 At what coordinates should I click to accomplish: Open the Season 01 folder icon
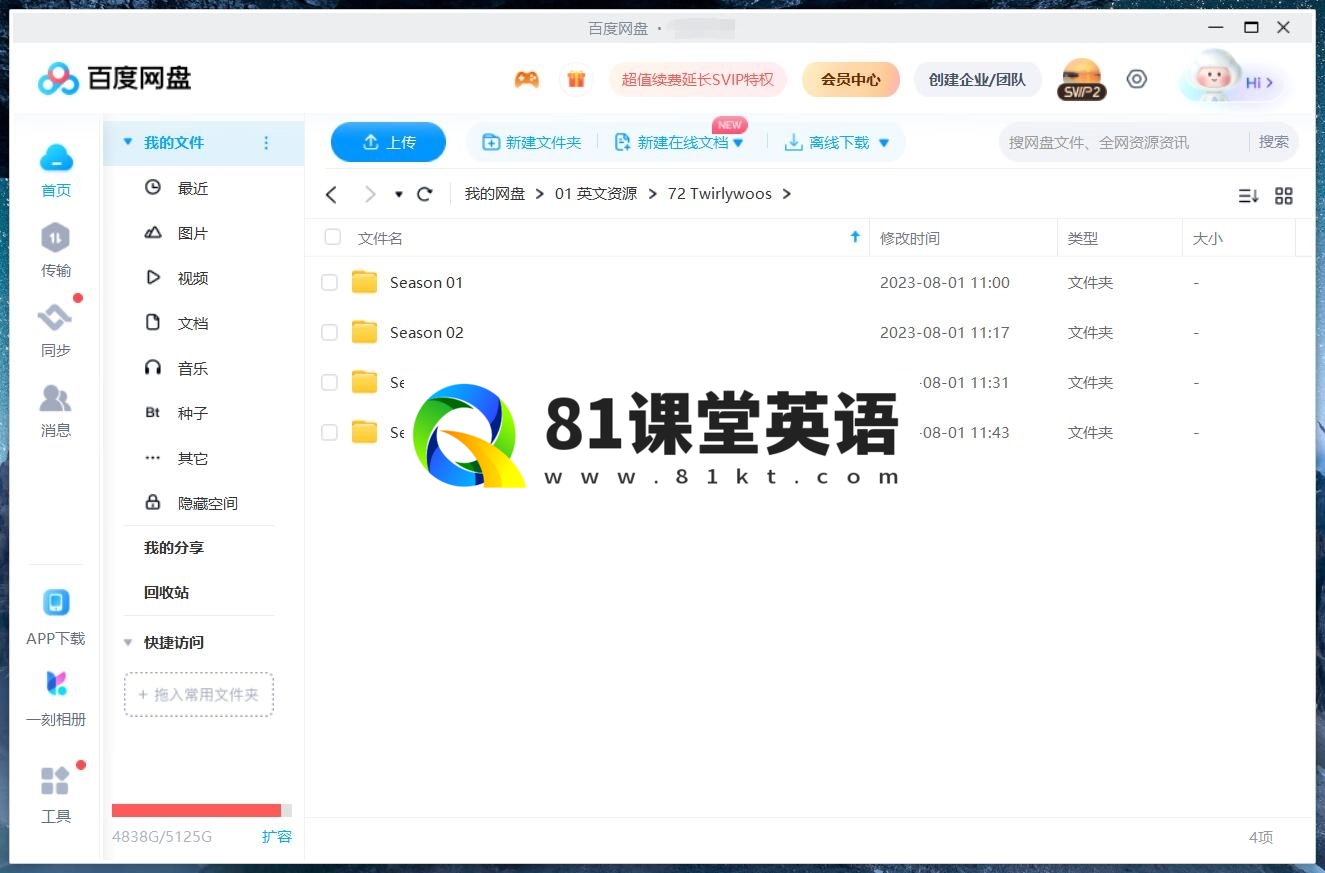(365, 282)
